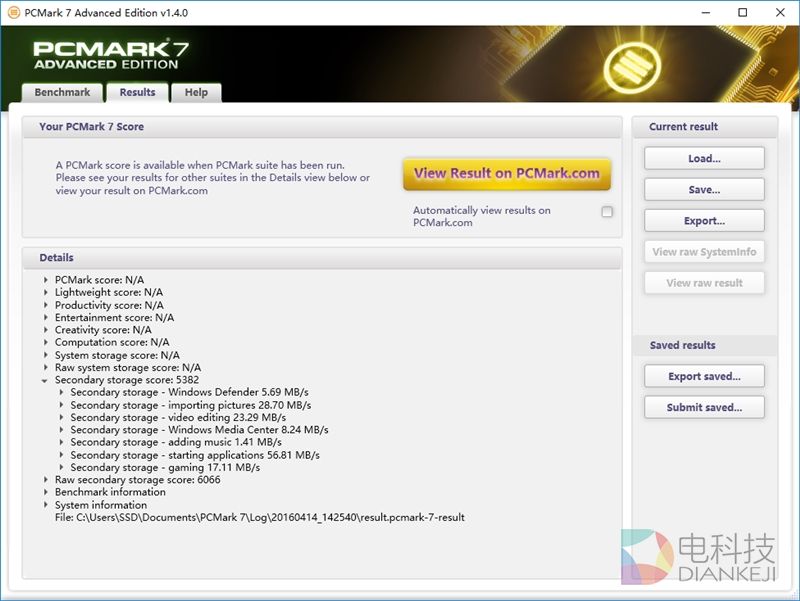Click the PCMark 7 Advanced Edition logo
The height and width of the screenshot is (601, 800).
(x=110, y=55)
